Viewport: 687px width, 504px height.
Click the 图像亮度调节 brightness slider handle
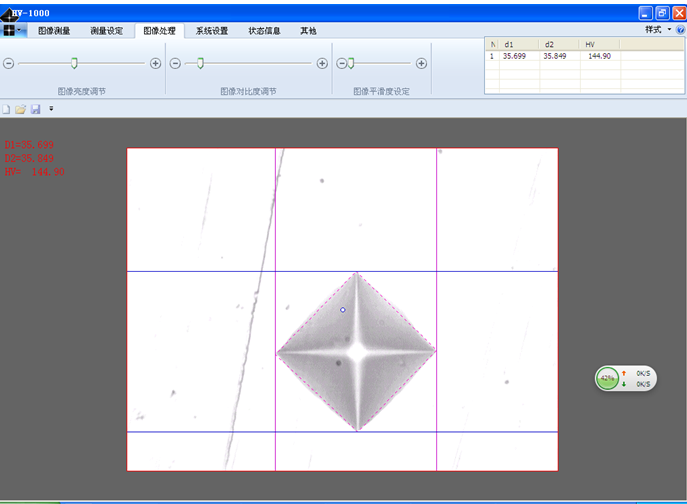pos(74,63)
